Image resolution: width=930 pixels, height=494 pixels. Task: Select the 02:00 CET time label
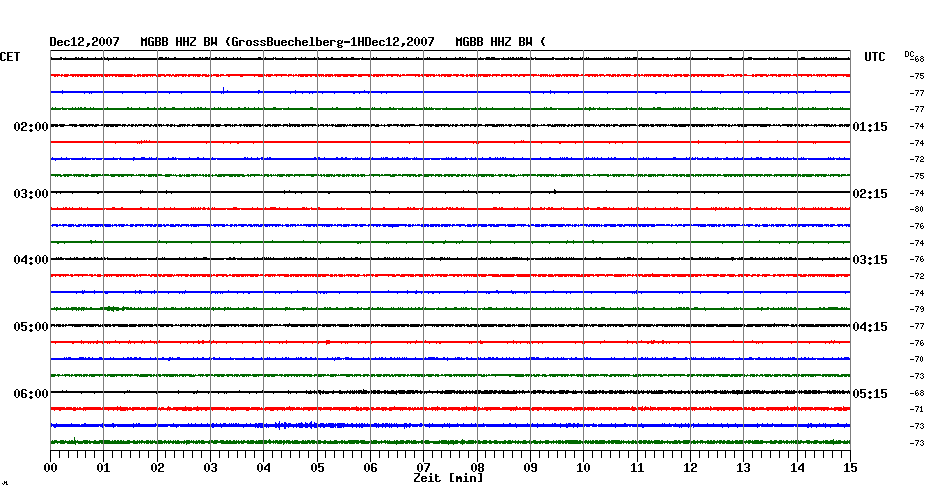[31, 127]
